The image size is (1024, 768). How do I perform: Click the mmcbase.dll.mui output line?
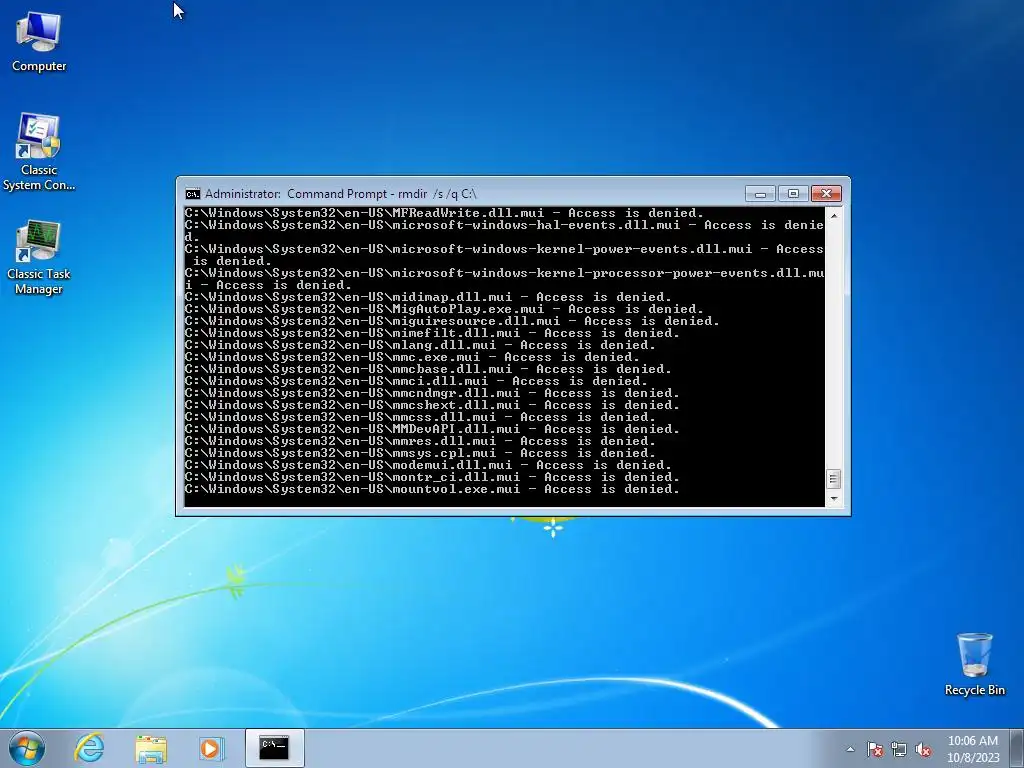coord(428,369)
